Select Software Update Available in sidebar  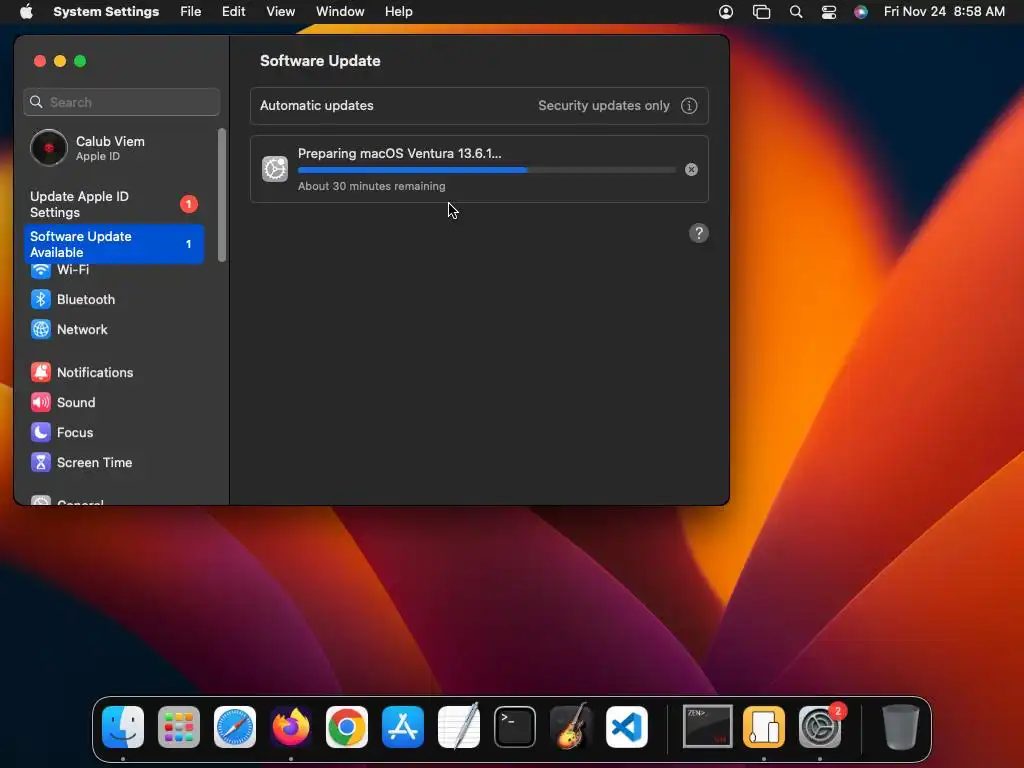pos(114,244)
